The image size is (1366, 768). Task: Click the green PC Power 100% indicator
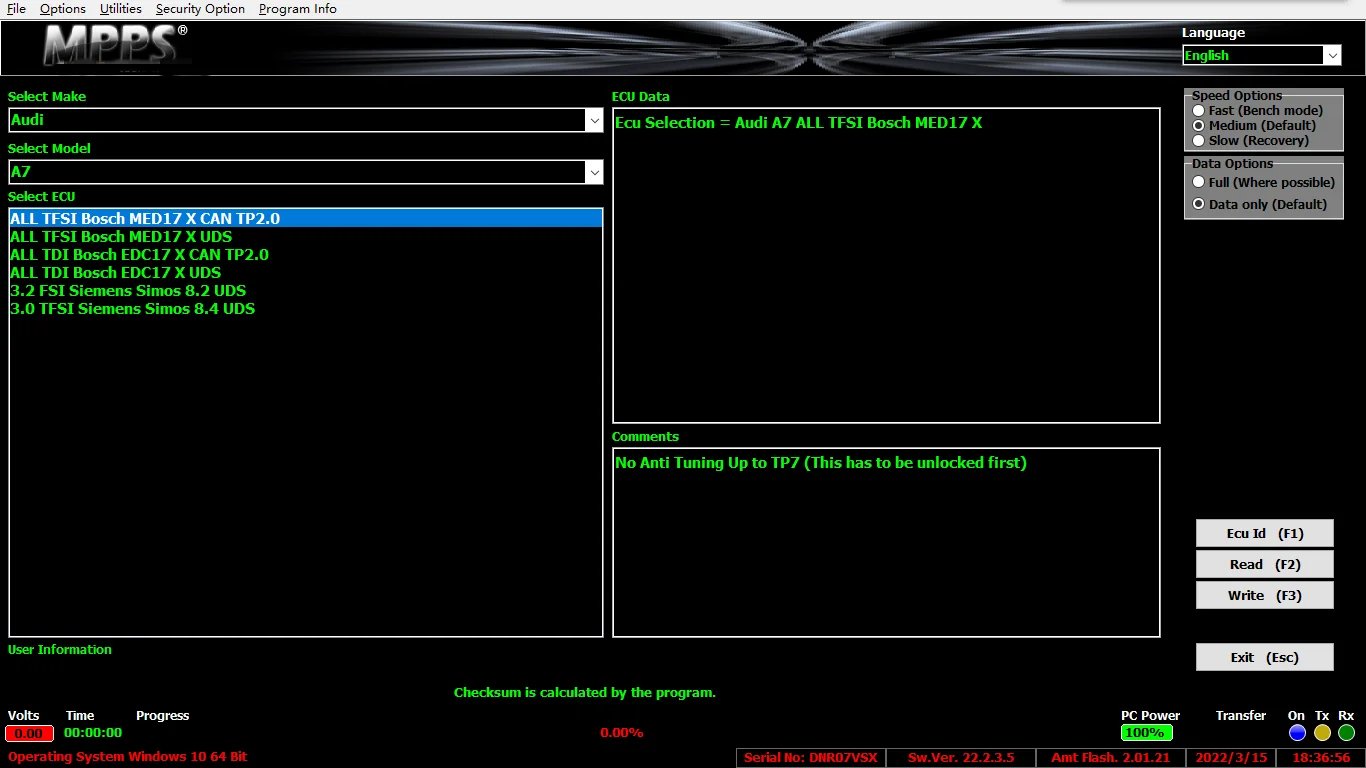pos(1146,732)
